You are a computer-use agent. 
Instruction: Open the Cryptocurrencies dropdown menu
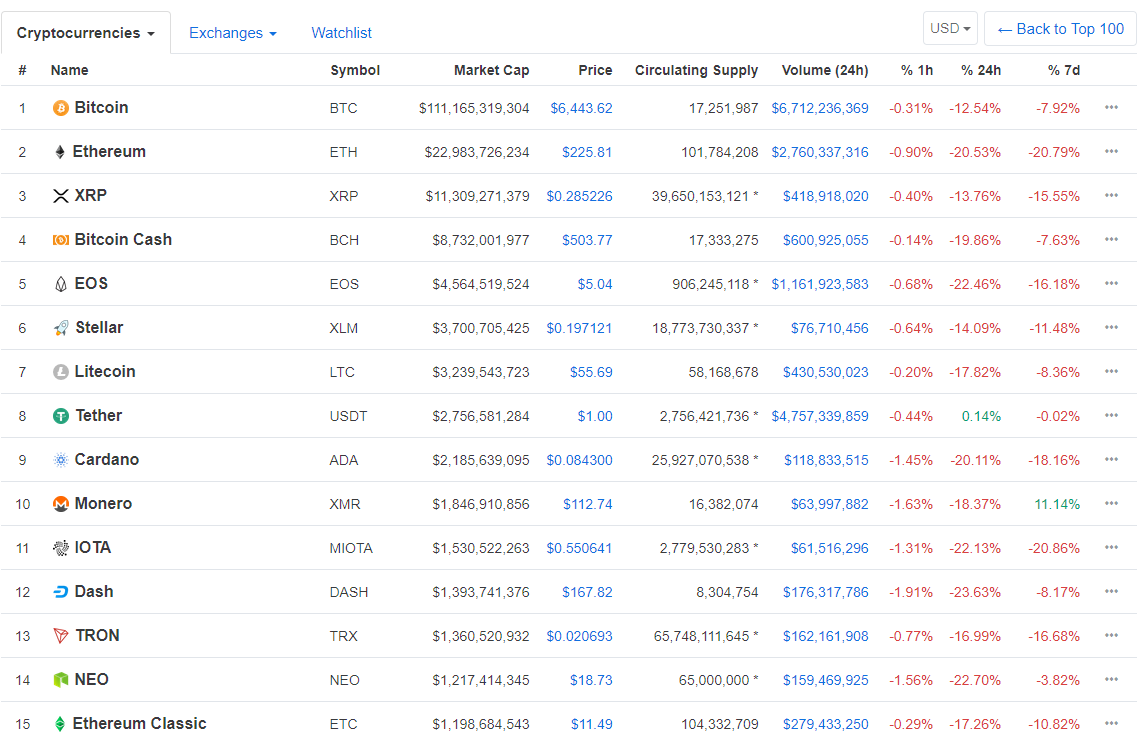point(86,32)
